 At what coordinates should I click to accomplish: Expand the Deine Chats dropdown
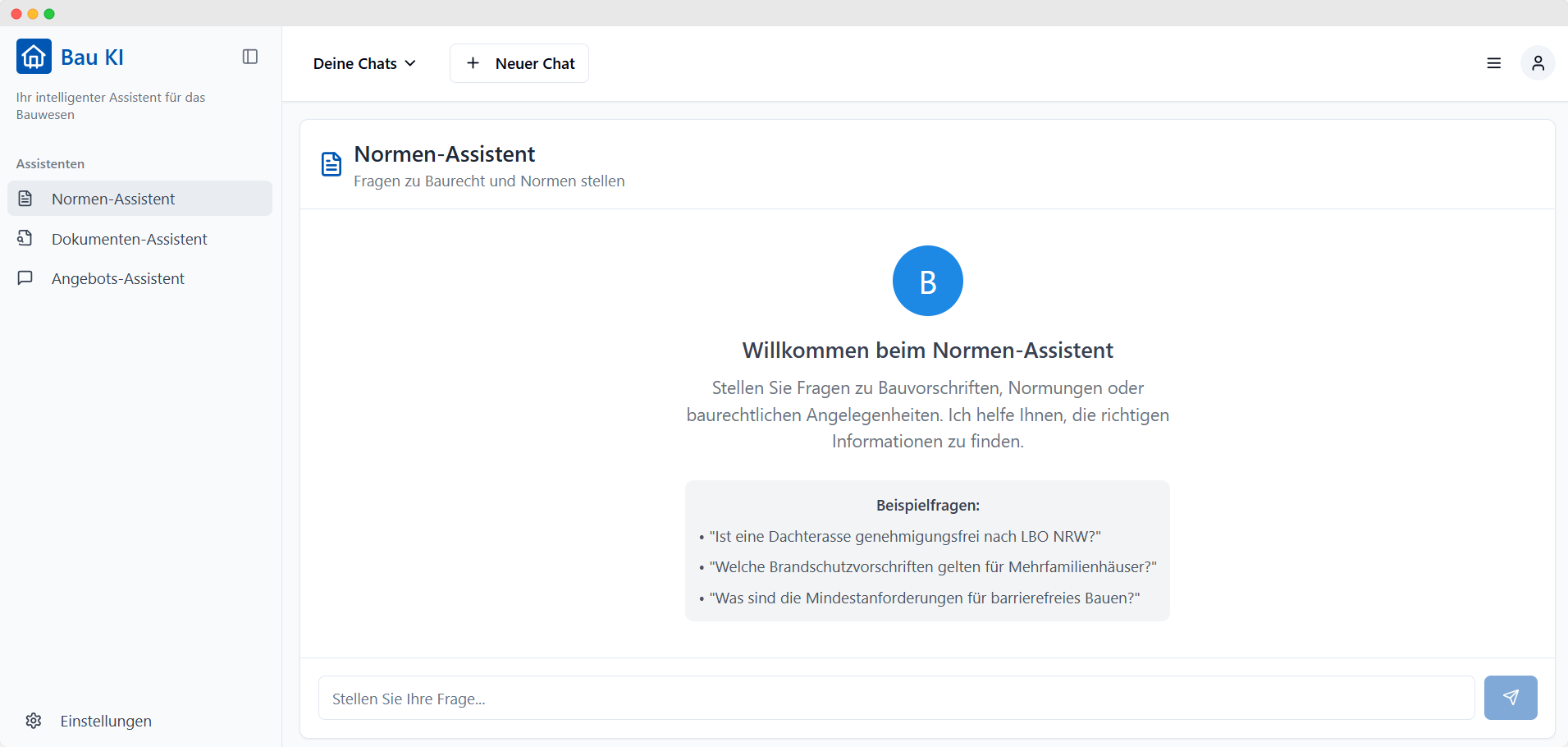355,63
